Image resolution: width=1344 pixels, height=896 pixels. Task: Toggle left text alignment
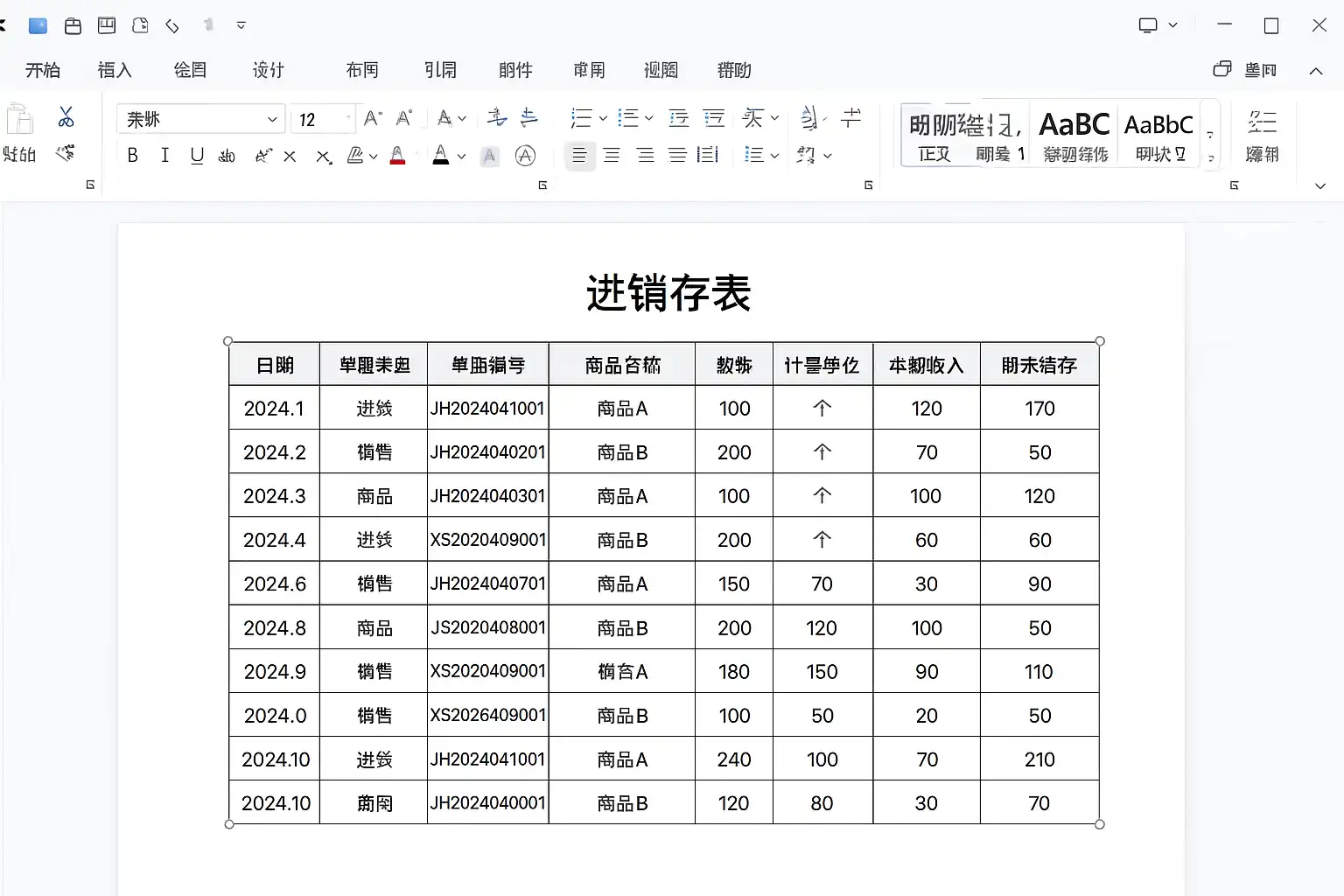click(x=579, y=155)
